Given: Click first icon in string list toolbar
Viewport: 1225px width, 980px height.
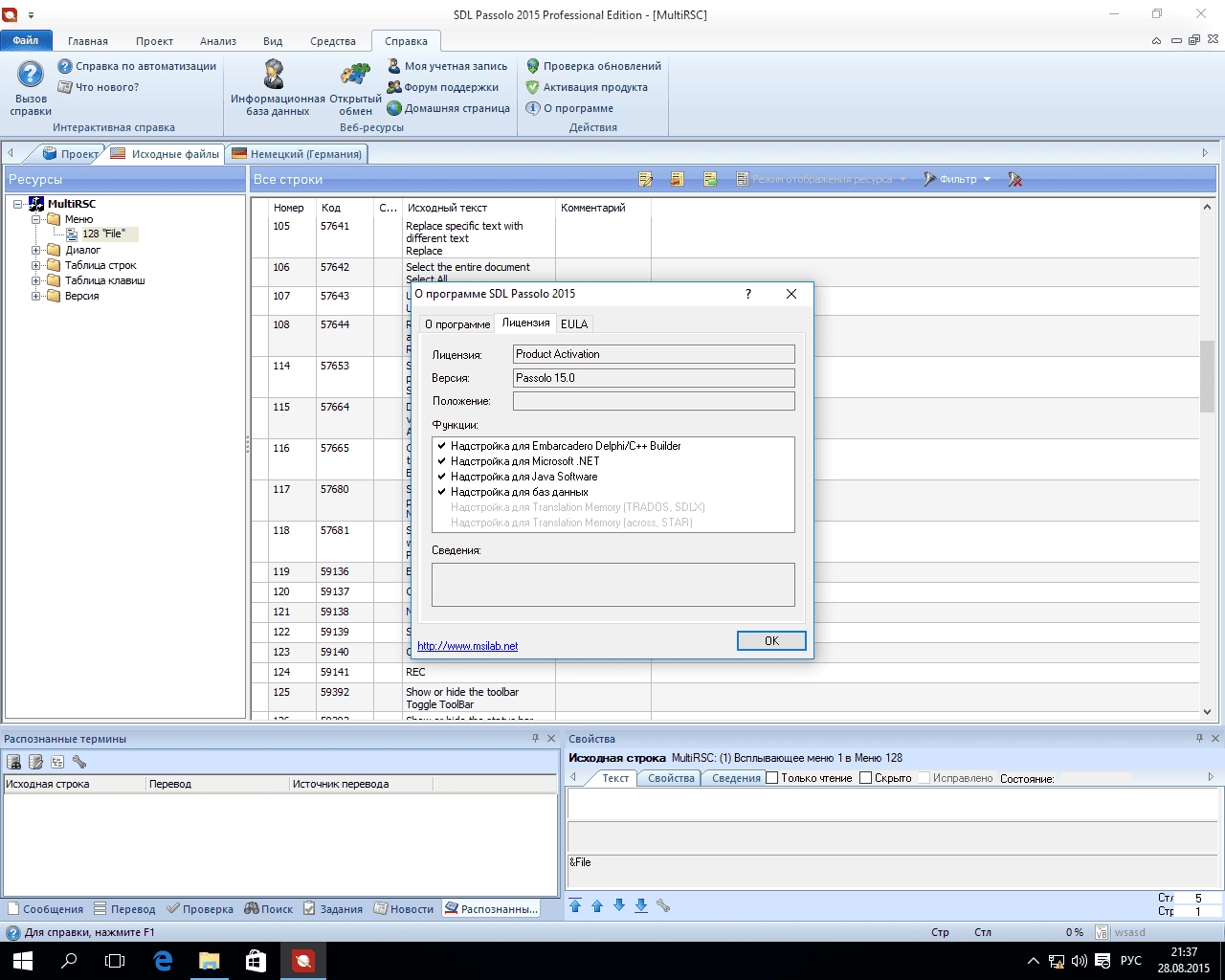Looking at the screenshot, I should (646, 179).
